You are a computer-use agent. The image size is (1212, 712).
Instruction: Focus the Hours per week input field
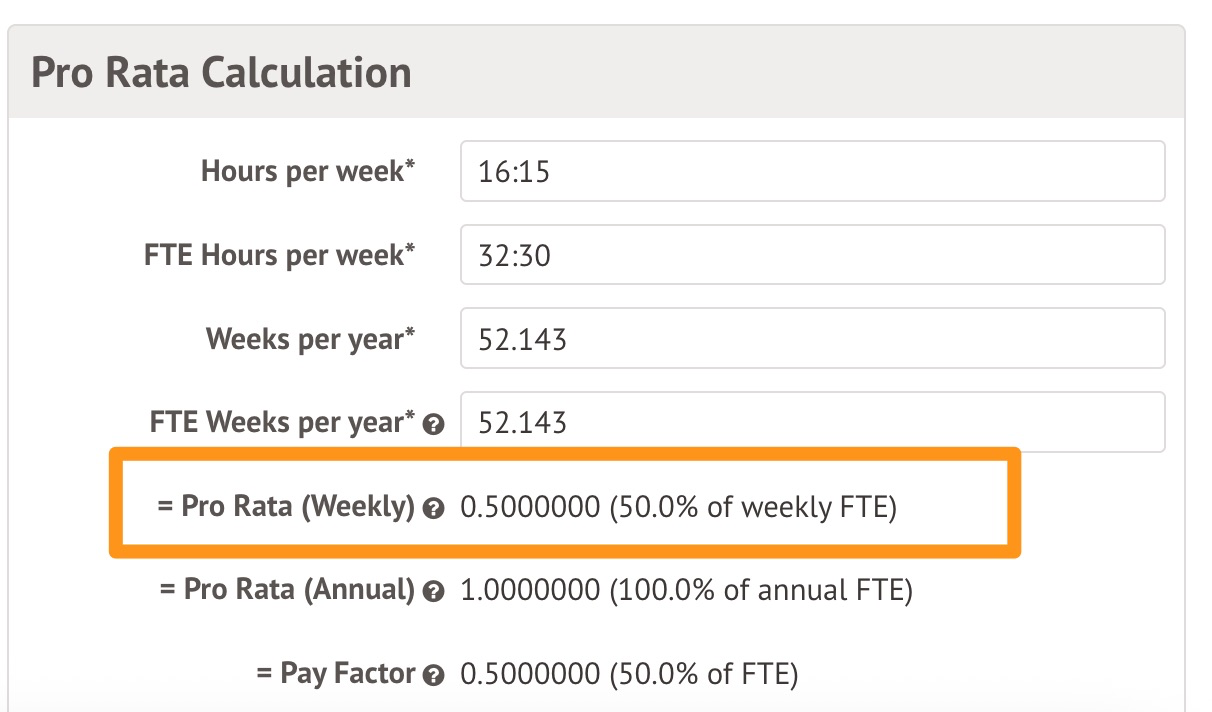pos(812,171)
